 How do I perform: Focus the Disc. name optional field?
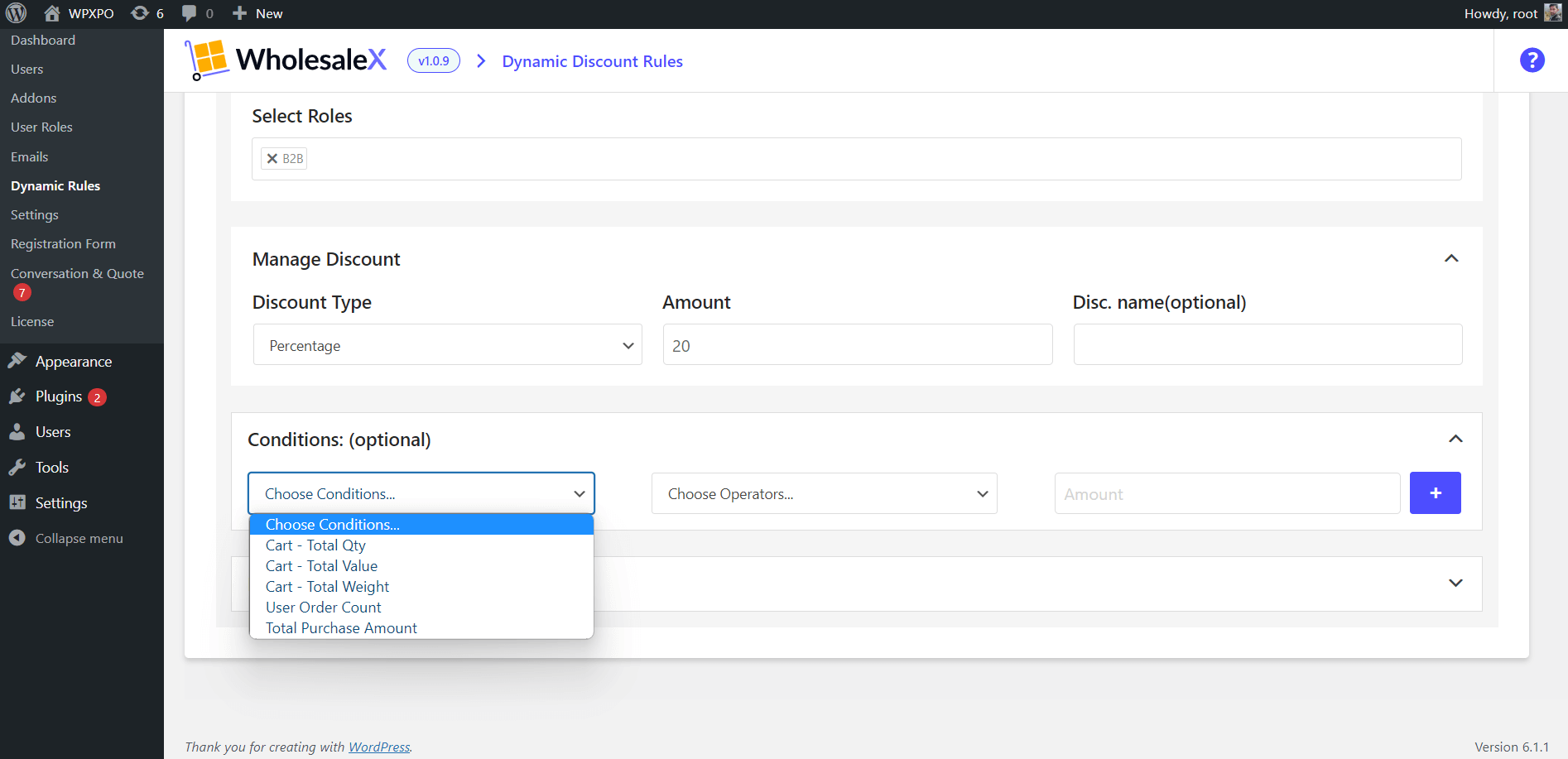click(x=1267, y=345)
